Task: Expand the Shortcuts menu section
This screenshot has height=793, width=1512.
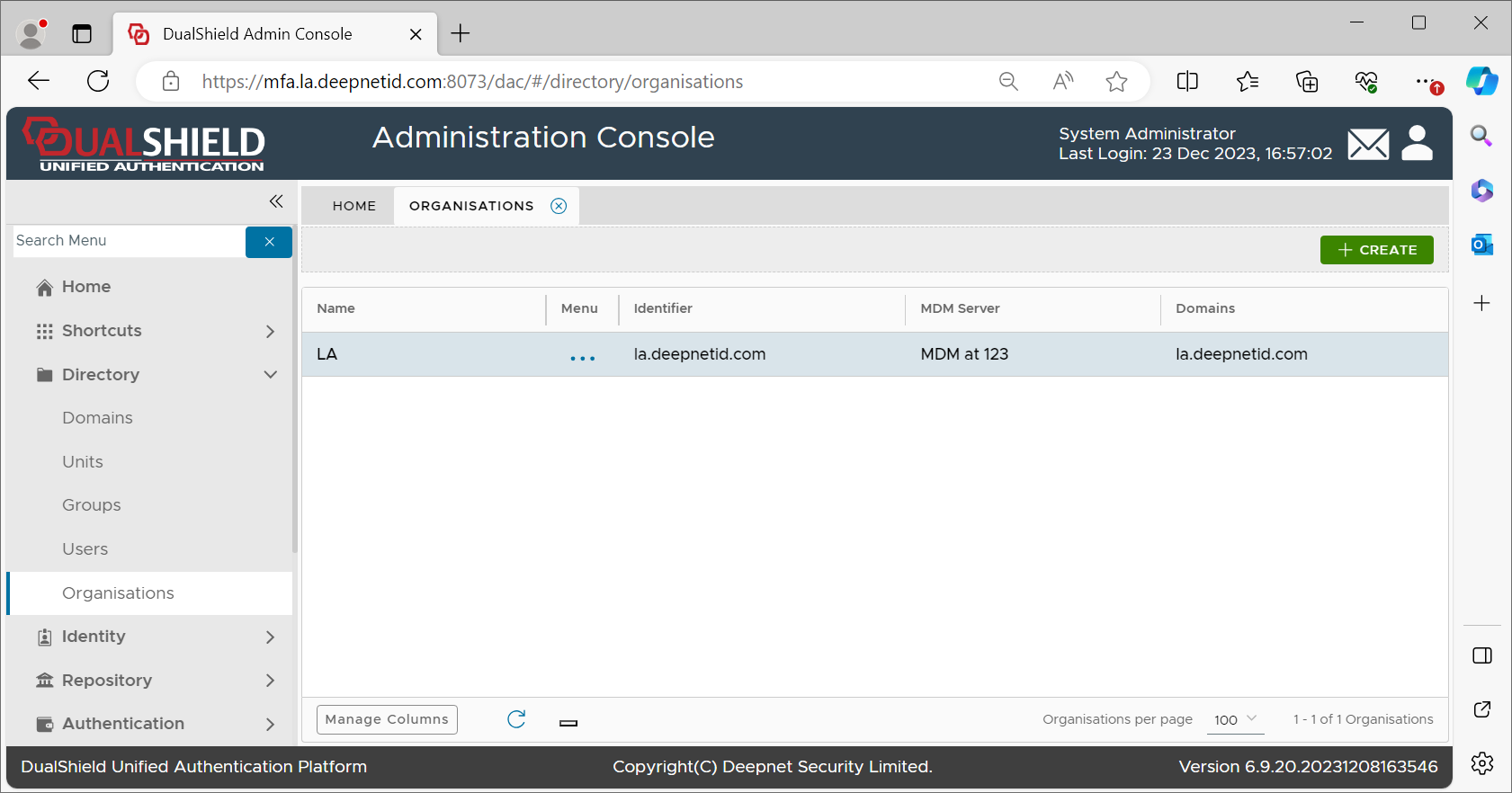Action: (x=270, y=331)
